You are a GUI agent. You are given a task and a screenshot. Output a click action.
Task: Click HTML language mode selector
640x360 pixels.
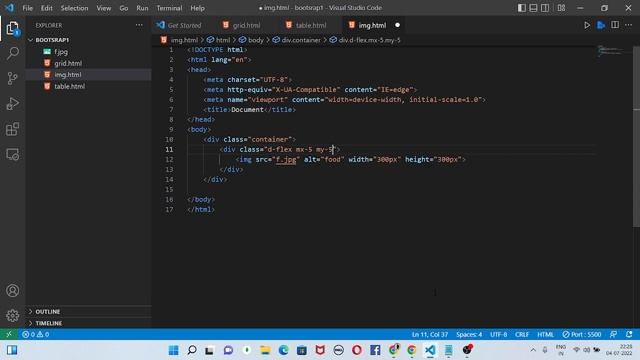tap(545, 334)
